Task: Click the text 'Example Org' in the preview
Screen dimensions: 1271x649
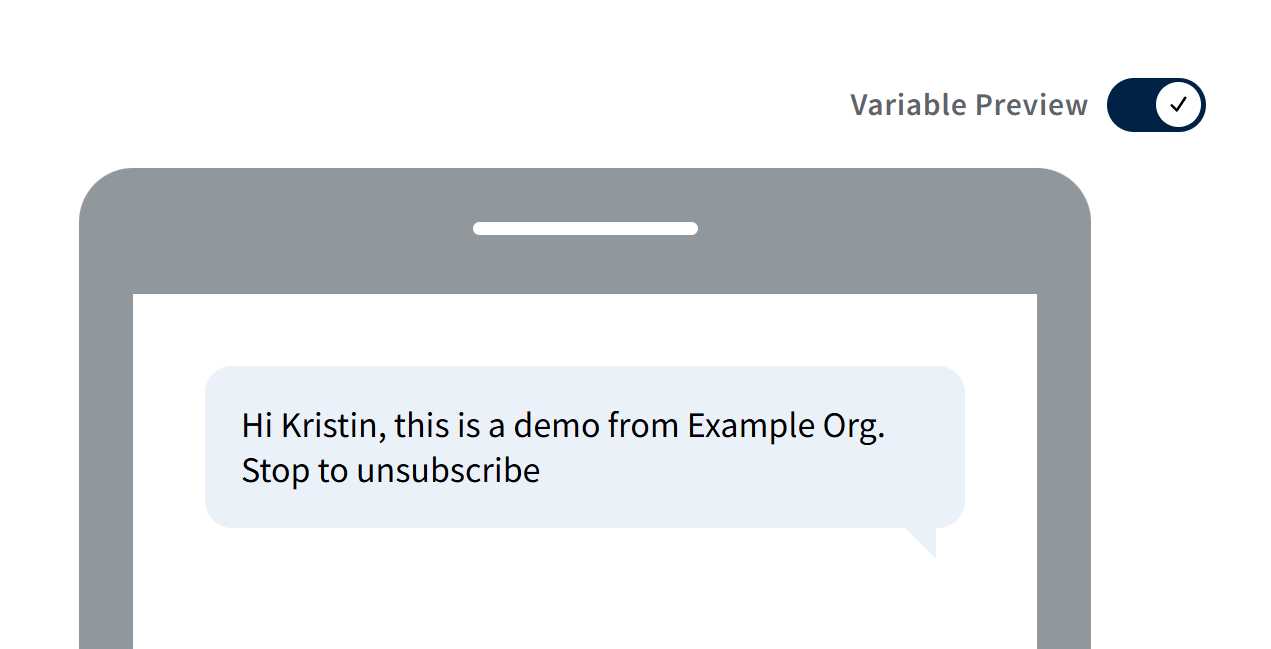Action: coord(785,425)
